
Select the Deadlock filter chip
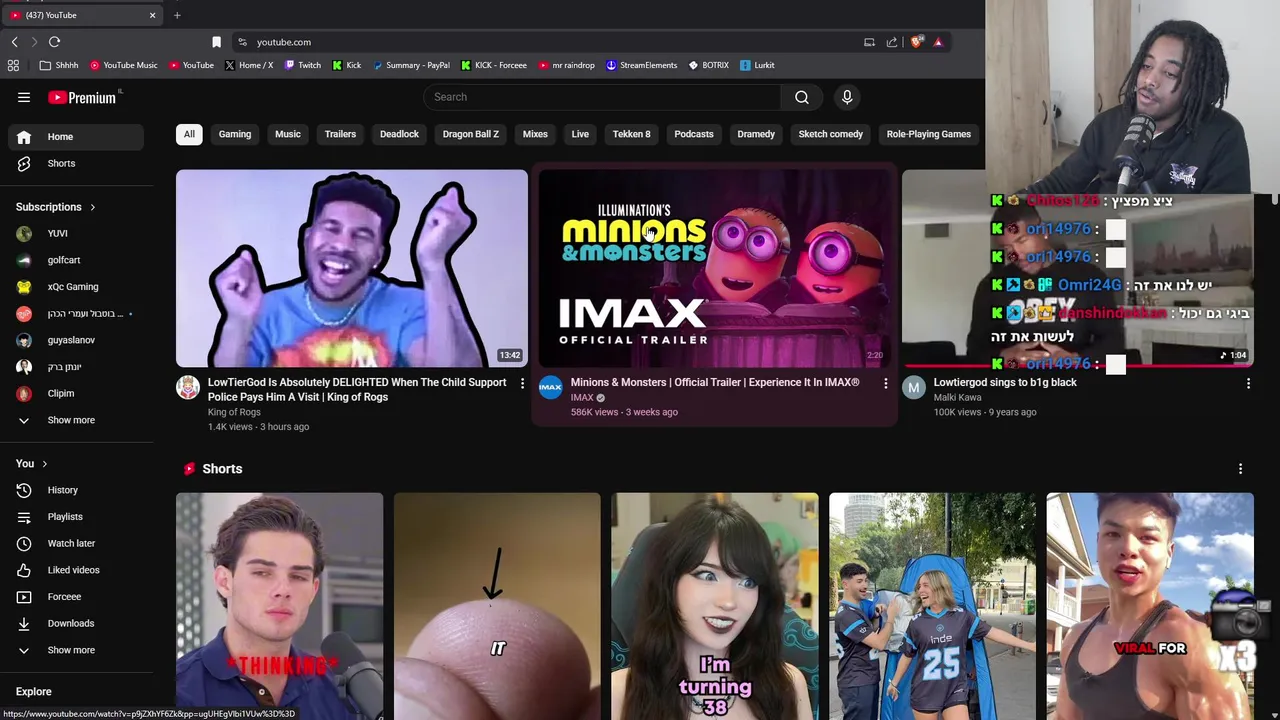click(399, 134)
